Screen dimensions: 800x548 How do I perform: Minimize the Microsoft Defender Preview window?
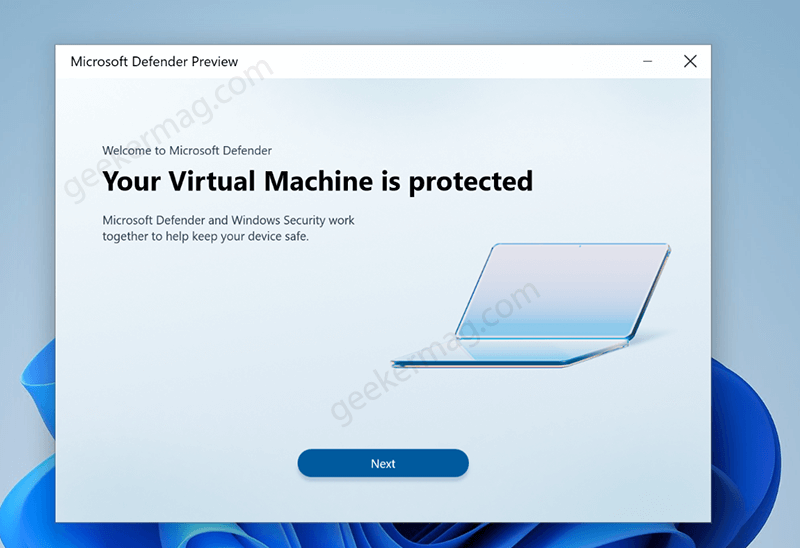point(647,61)
